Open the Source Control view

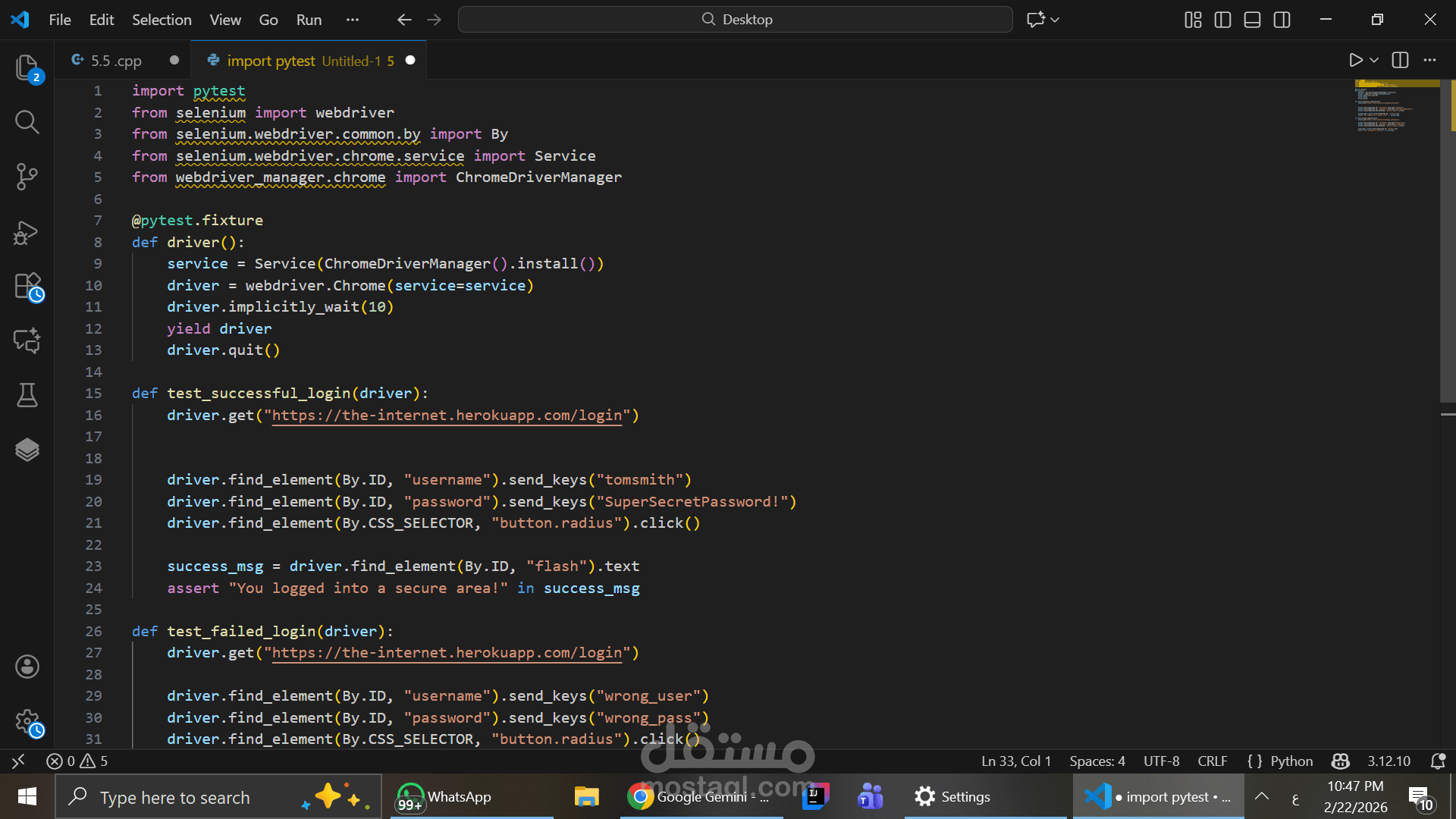point(27,177)
